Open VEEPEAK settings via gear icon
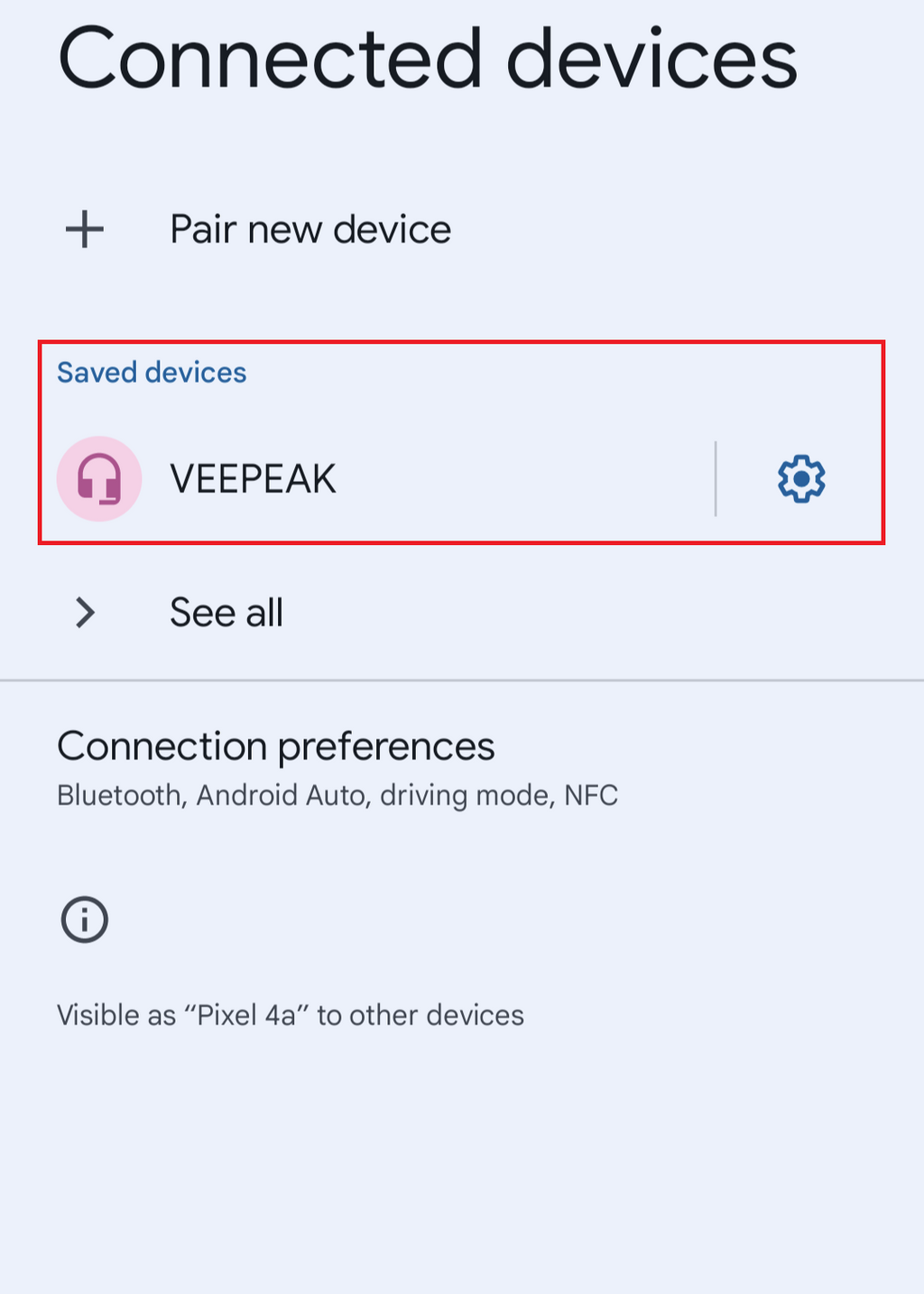924x1294 pixels. coord(801,479)
